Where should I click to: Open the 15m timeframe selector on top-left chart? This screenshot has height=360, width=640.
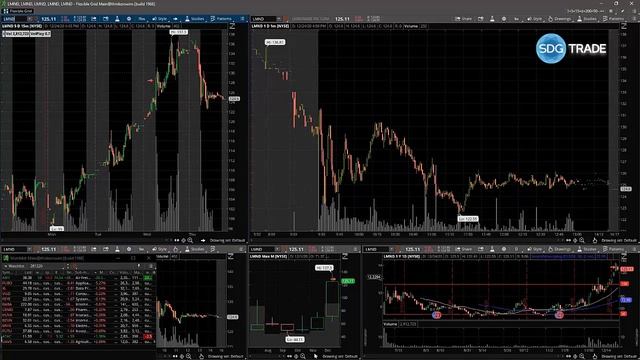142,19
